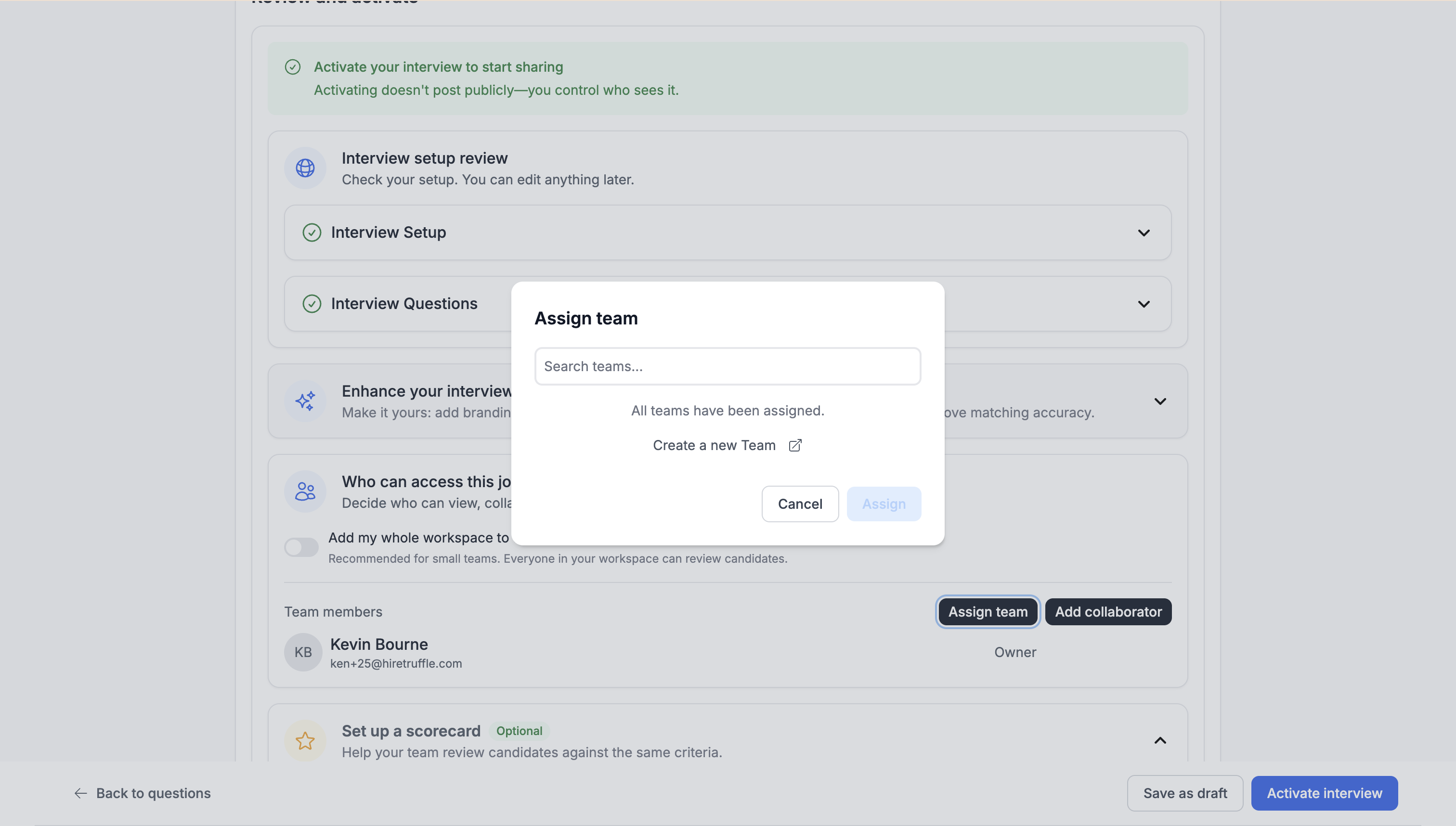Click the star icon beside Set up a scorecard
Image resolution: width=1456 pixels, height=826 pixels.
tap(305, 740)
